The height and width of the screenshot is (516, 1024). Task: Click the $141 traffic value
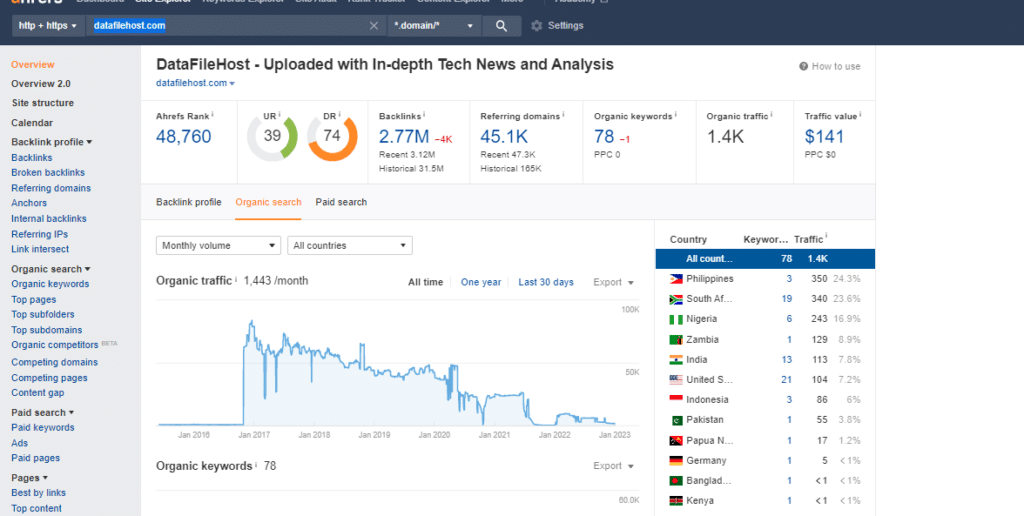[x=824, y=137]
